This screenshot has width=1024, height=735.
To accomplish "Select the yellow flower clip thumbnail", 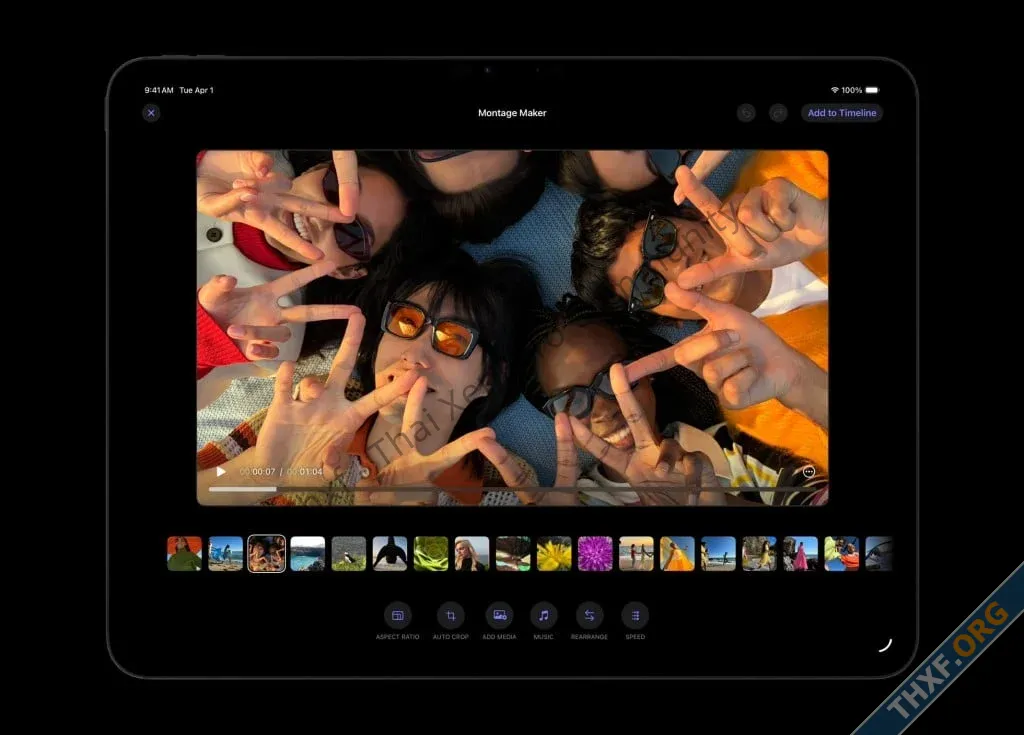I will 554,554.
